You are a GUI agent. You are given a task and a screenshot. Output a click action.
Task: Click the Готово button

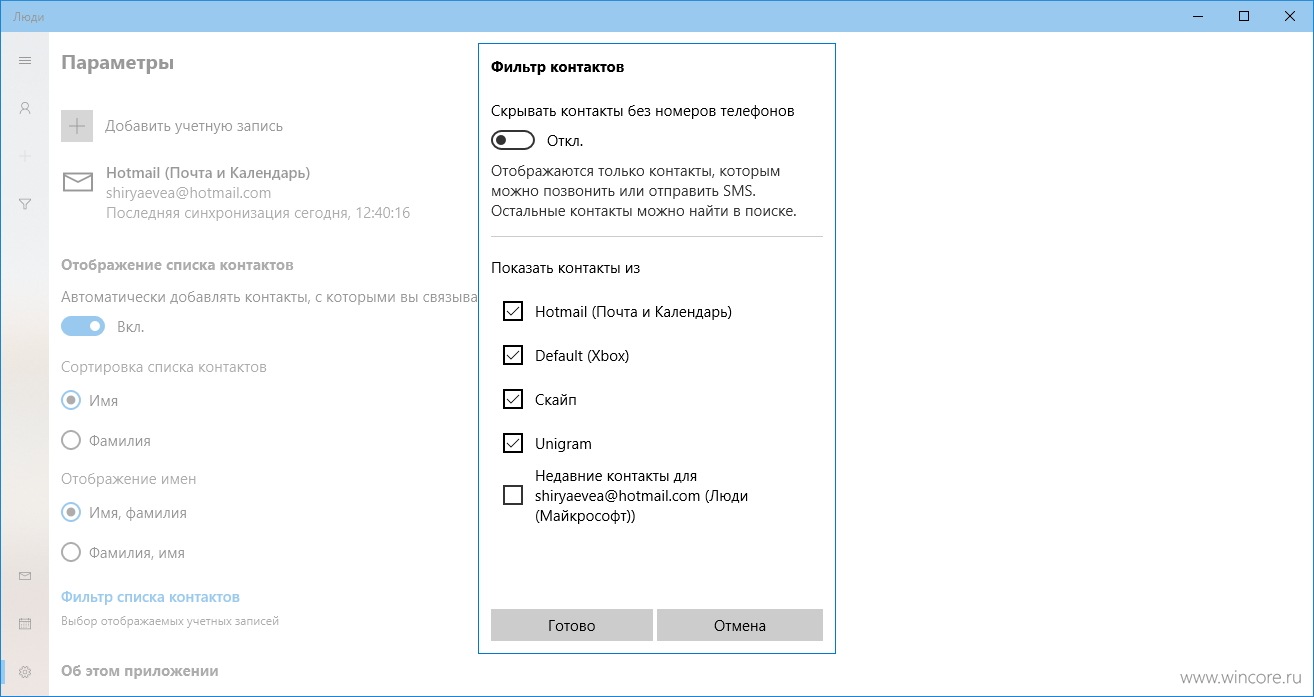click(572, 625)
